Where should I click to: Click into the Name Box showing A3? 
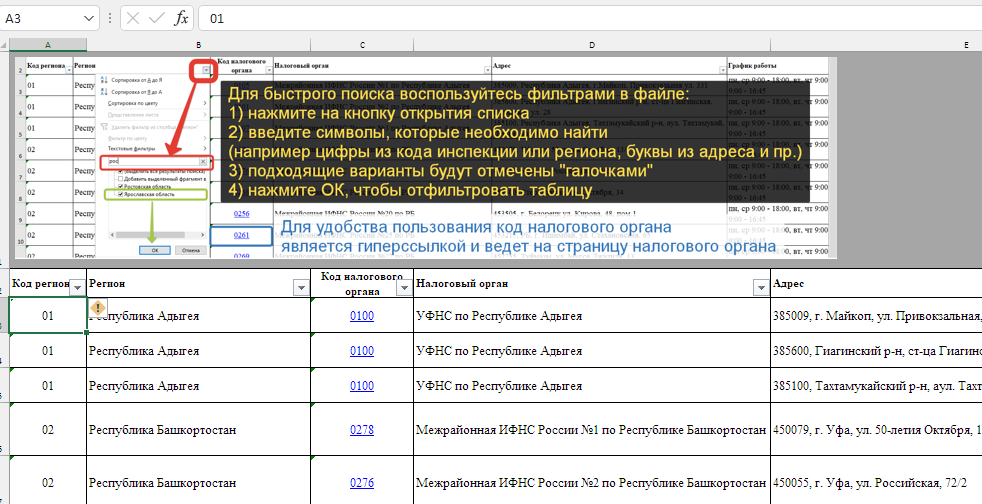point(41,18)
